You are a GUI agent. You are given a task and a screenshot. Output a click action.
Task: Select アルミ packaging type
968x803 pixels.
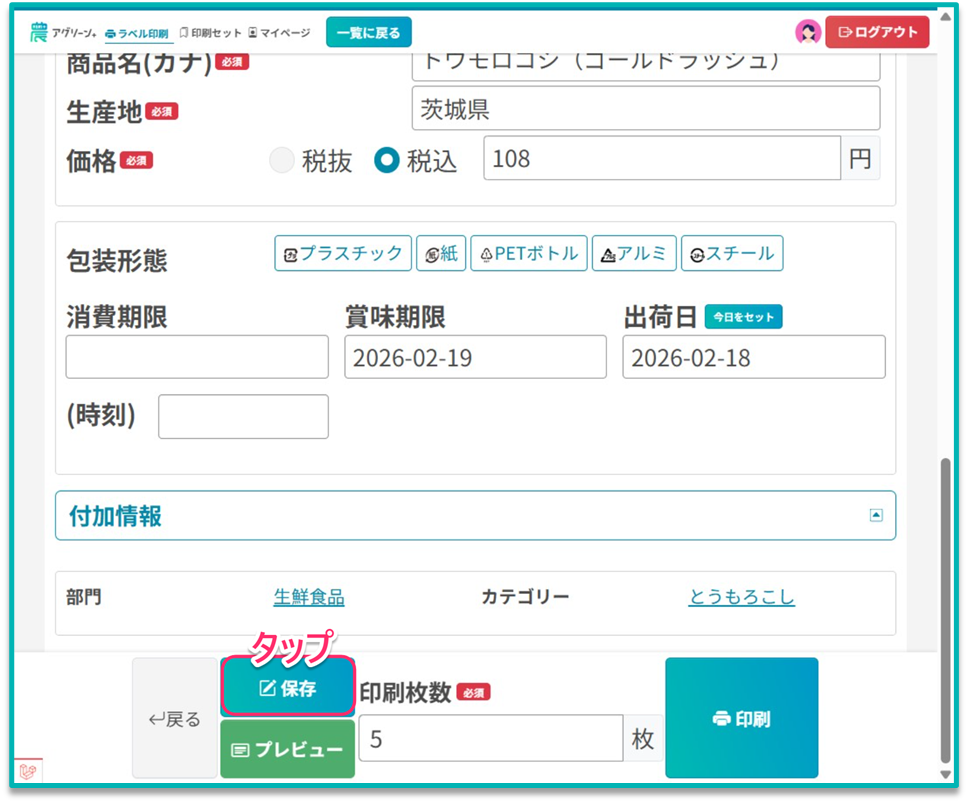pyautogui.click(x=634, y=254)
